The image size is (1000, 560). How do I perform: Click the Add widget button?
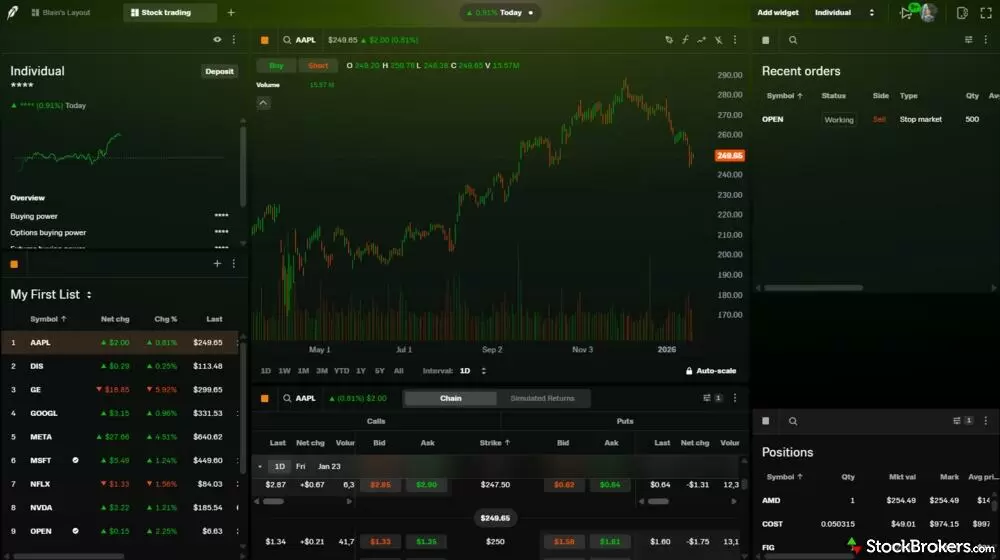click(777, 12)
